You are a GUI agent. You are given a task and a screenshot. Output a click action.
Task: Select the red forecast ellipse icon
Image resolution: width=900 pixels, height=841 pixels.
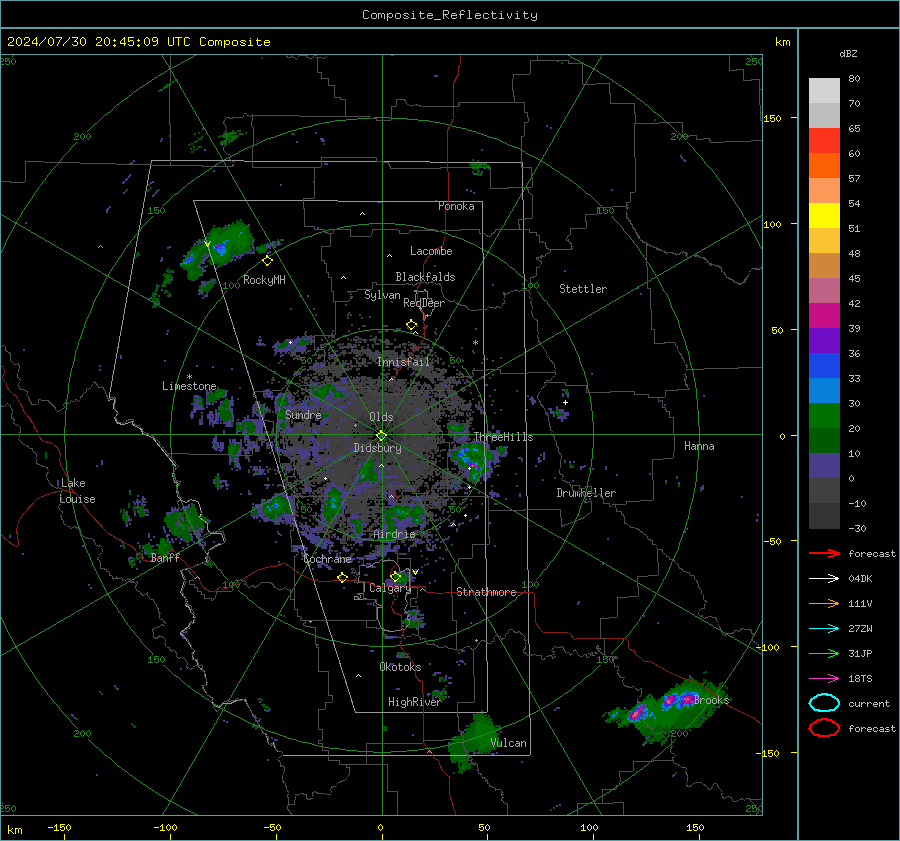824,728
